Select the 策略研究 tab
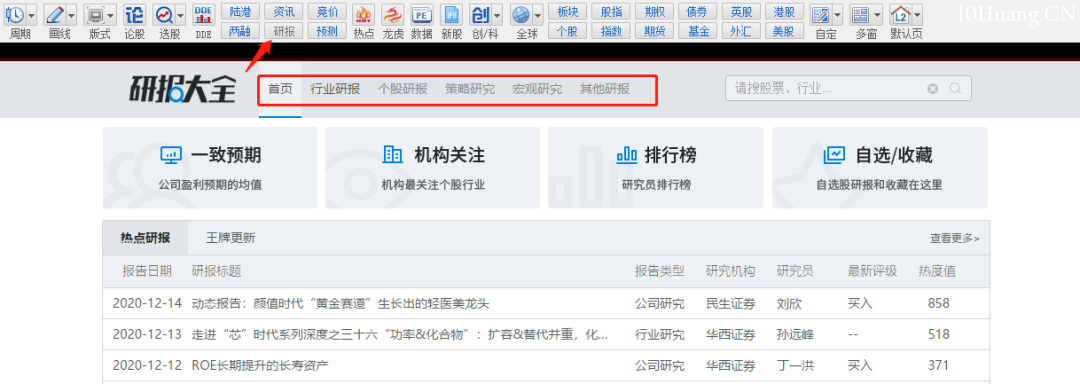The height and width of the screenshot is (384, 1080). 470,89
